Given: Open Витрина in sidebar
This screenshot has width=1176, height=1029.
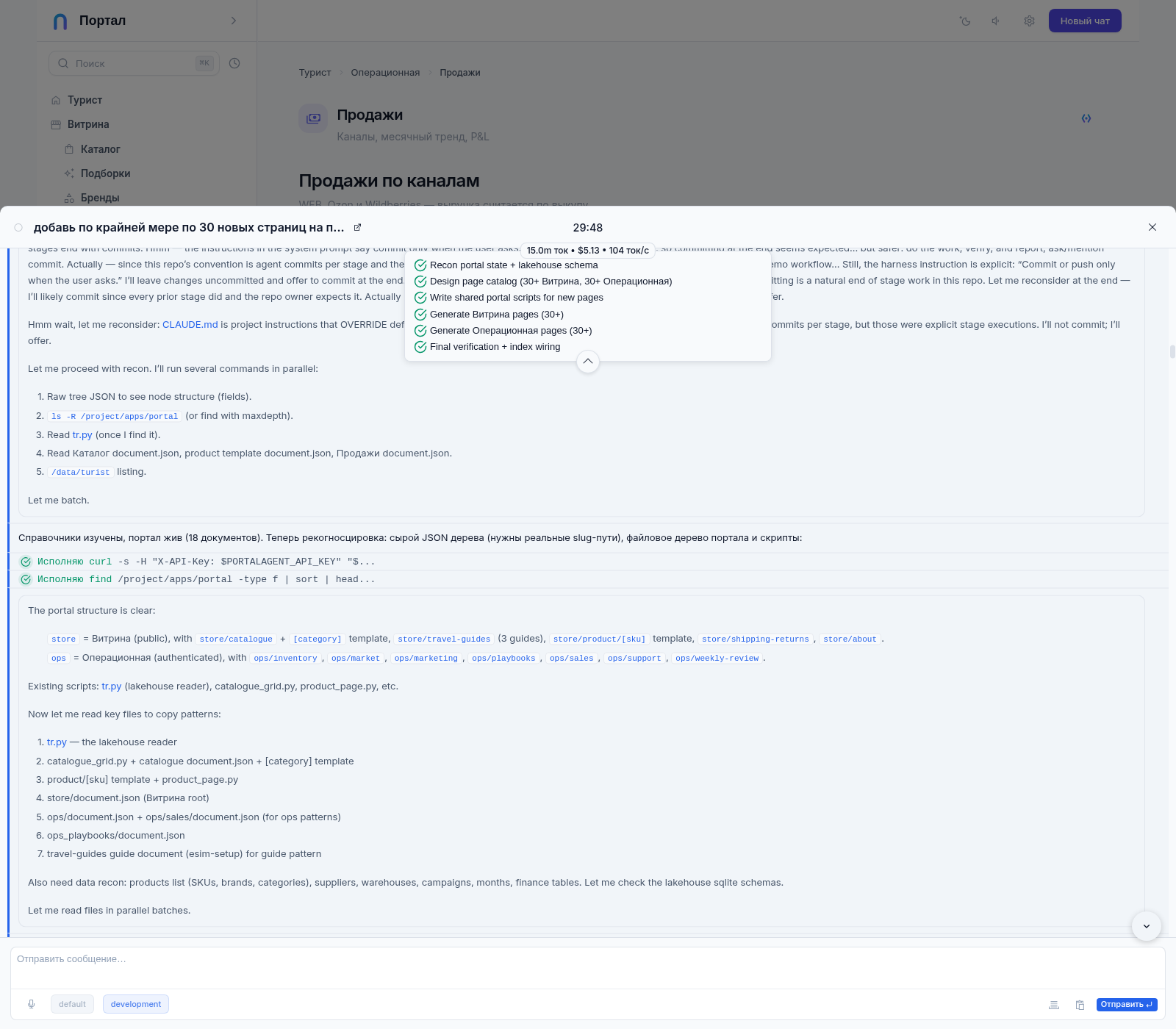Looking at the screenshot, I should tap(88, 124).
